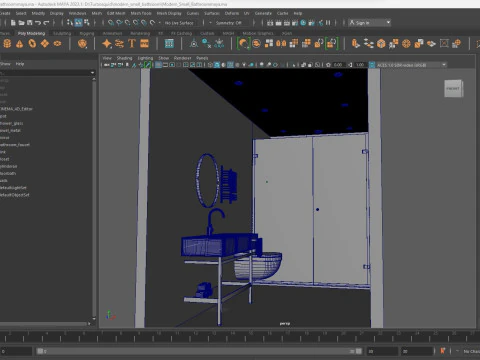Toggle snap to grids magnet icon

pyautogui.click(x=111, y=23)
